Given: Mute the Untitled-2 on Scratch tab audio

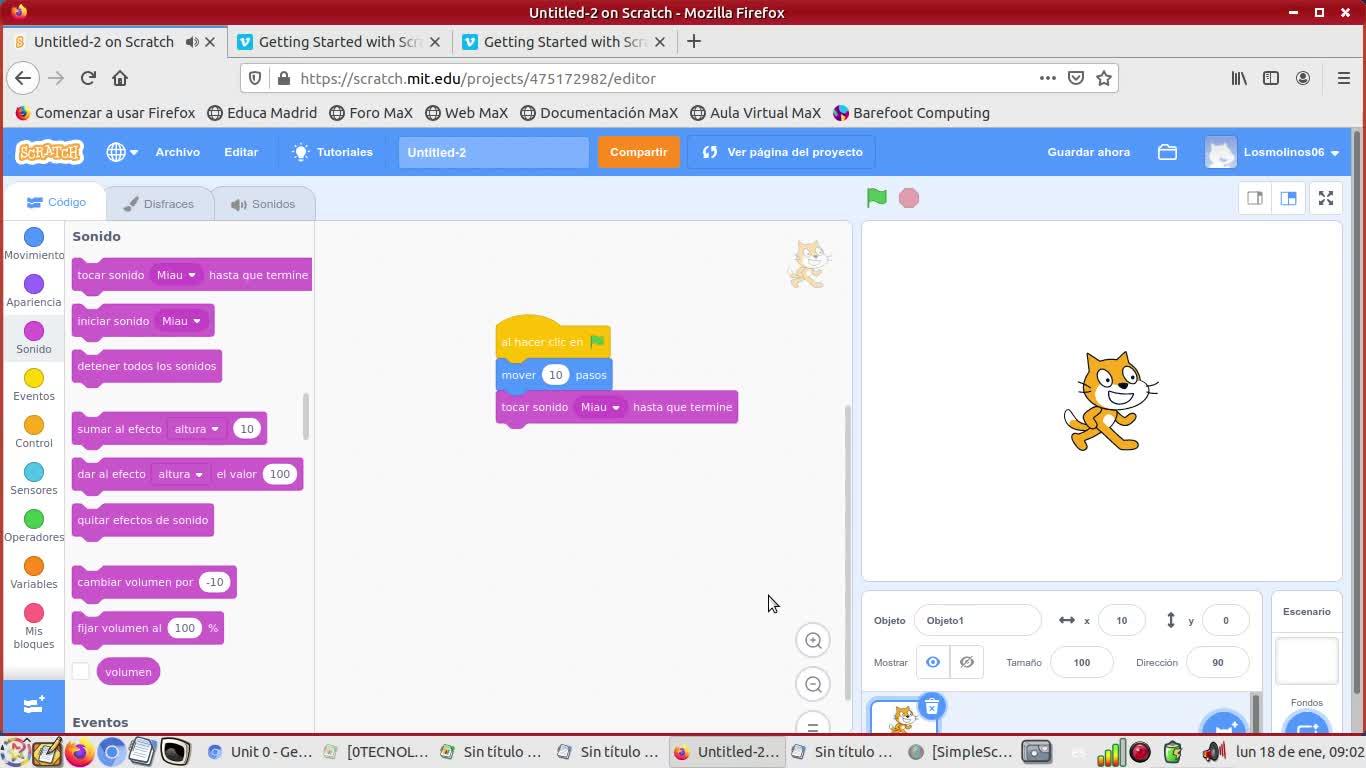Looking at the screenshot, I should [192, 42].
